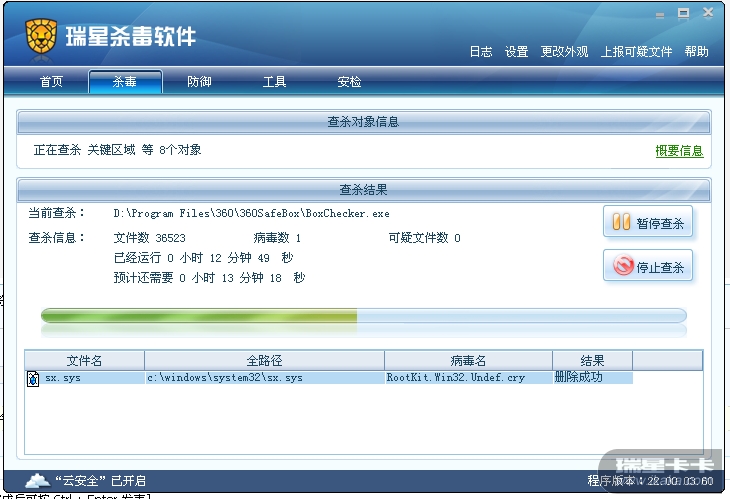730x499 pixels.
Task: Click “云安全”已开启 status text
Action: coord(101,481)
